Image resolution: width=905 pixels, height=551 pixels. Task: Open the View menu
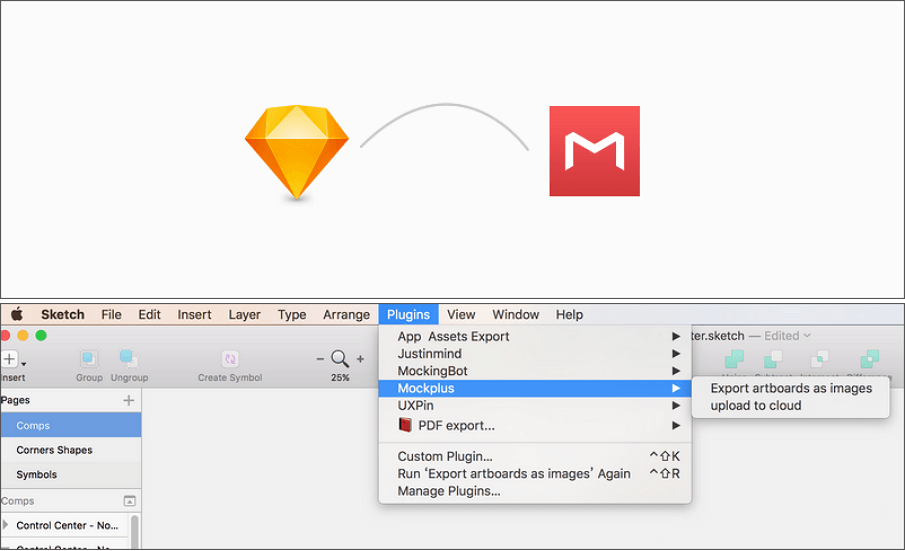tap(461, 314)
